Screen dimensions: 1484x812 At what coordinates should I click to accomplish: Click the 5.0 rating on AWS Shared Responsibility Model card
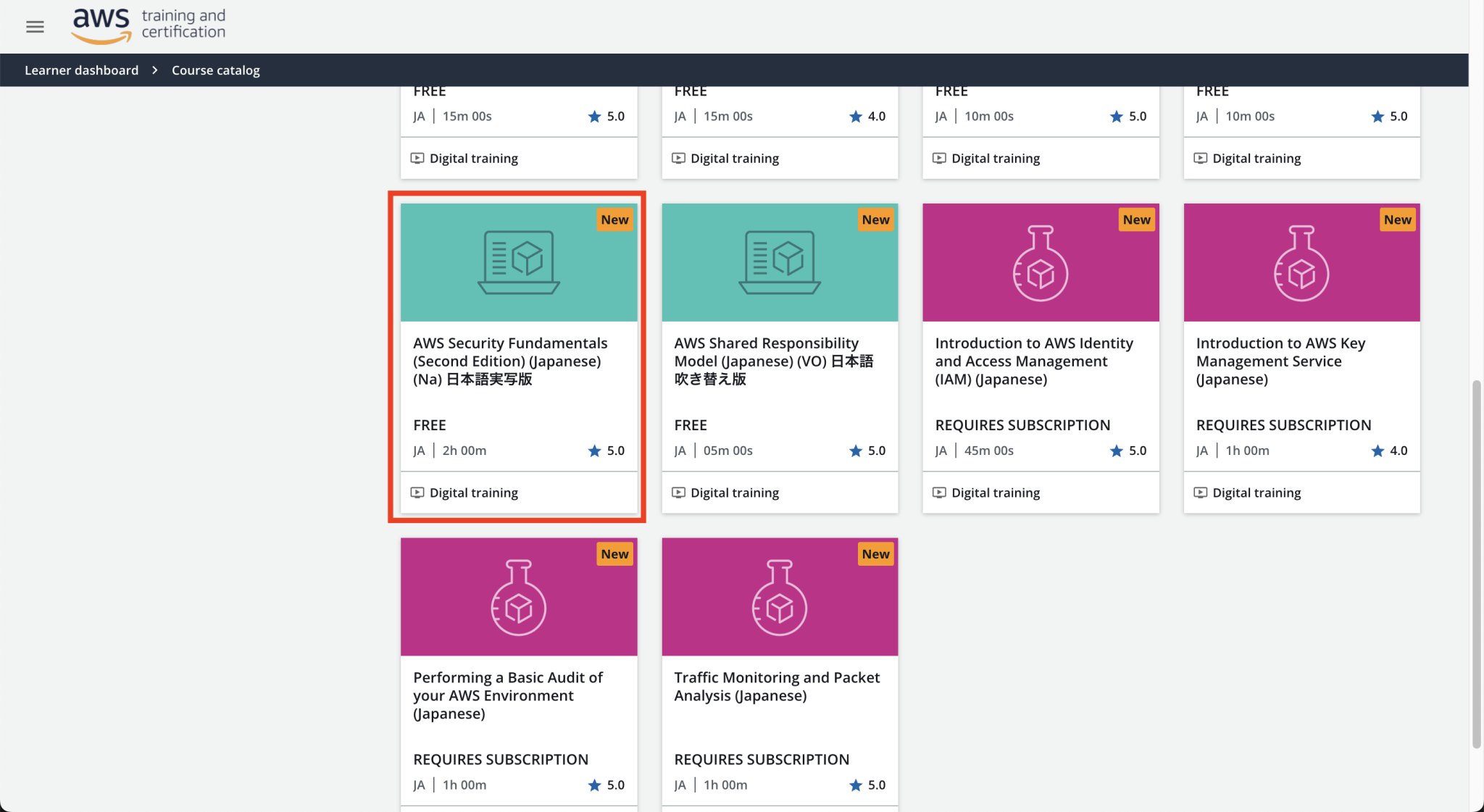coord(867,450)
